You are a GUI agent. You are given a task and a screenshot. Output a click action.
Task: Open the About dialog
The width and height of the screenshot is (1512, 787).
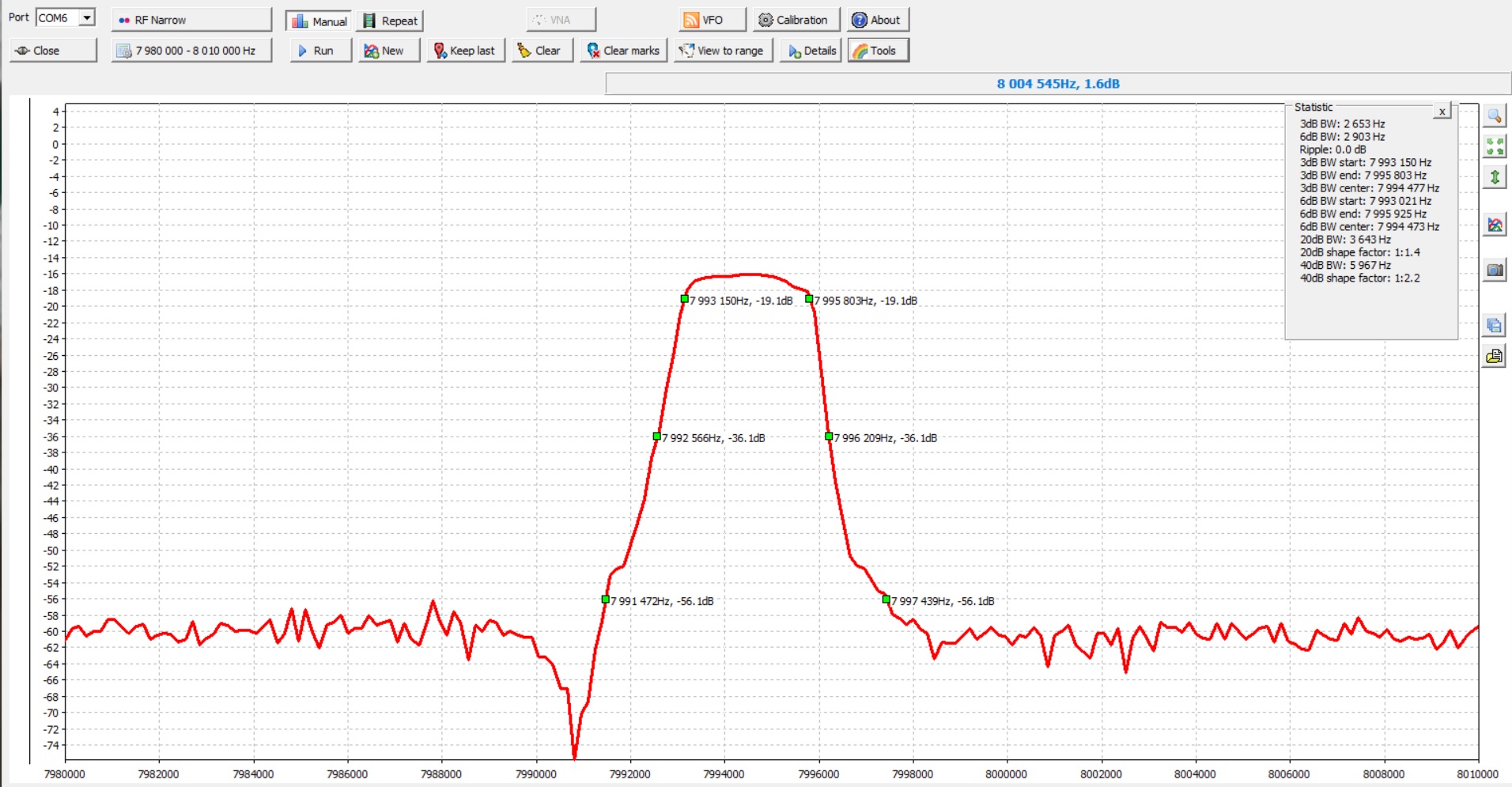tap(877, 20)
